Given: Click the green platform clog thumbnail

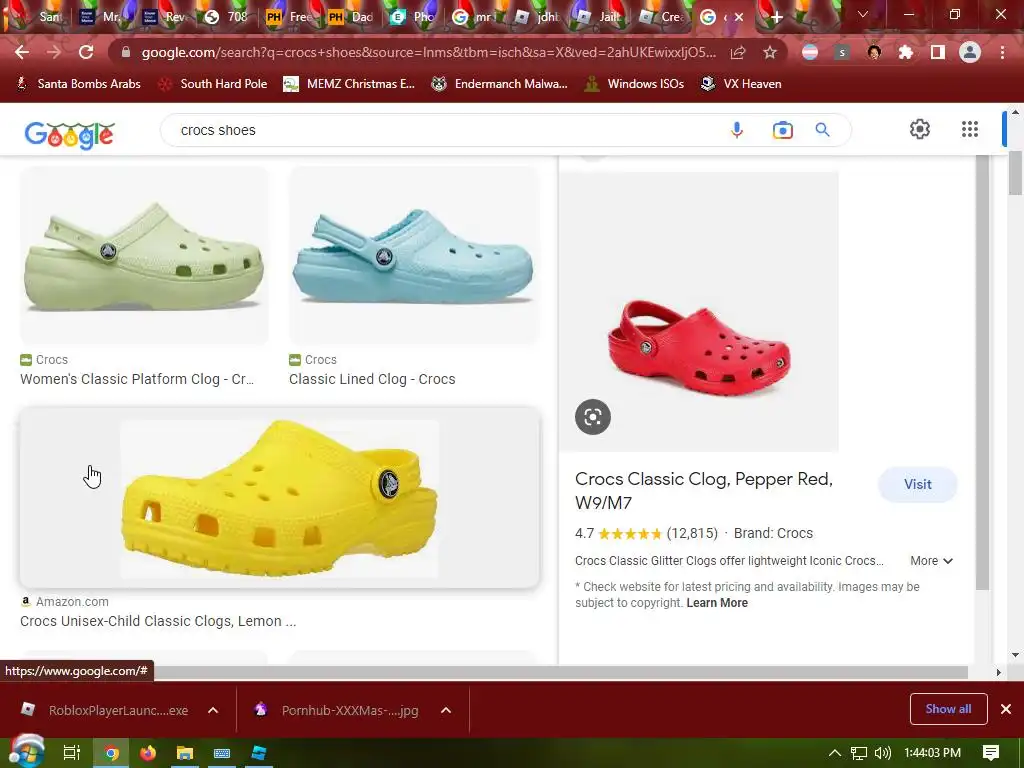Looking at the screenshot, I should pos(144,255).
